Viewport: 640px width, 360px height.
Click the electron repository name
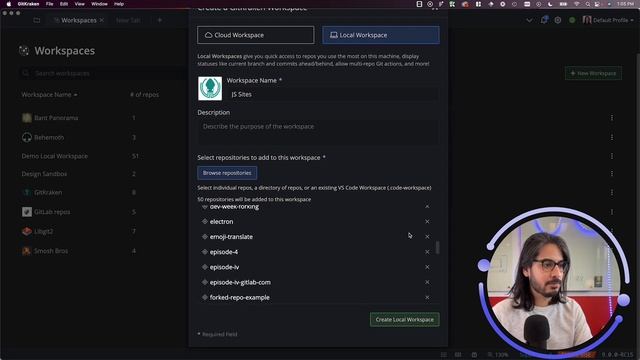[221, 222]
